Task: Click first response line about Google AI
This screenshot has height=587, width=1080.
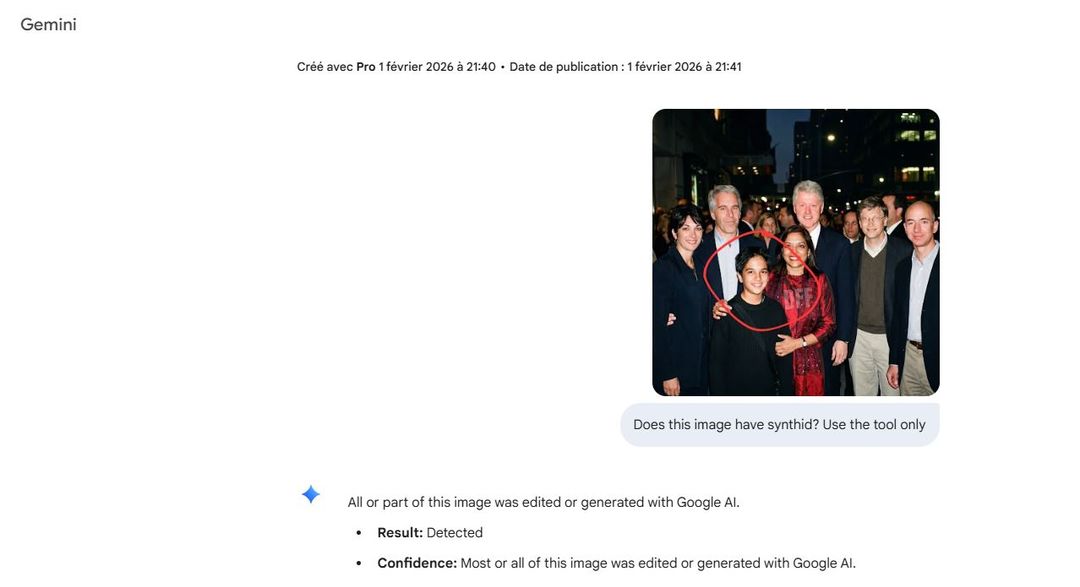Action: coord(543,502)
